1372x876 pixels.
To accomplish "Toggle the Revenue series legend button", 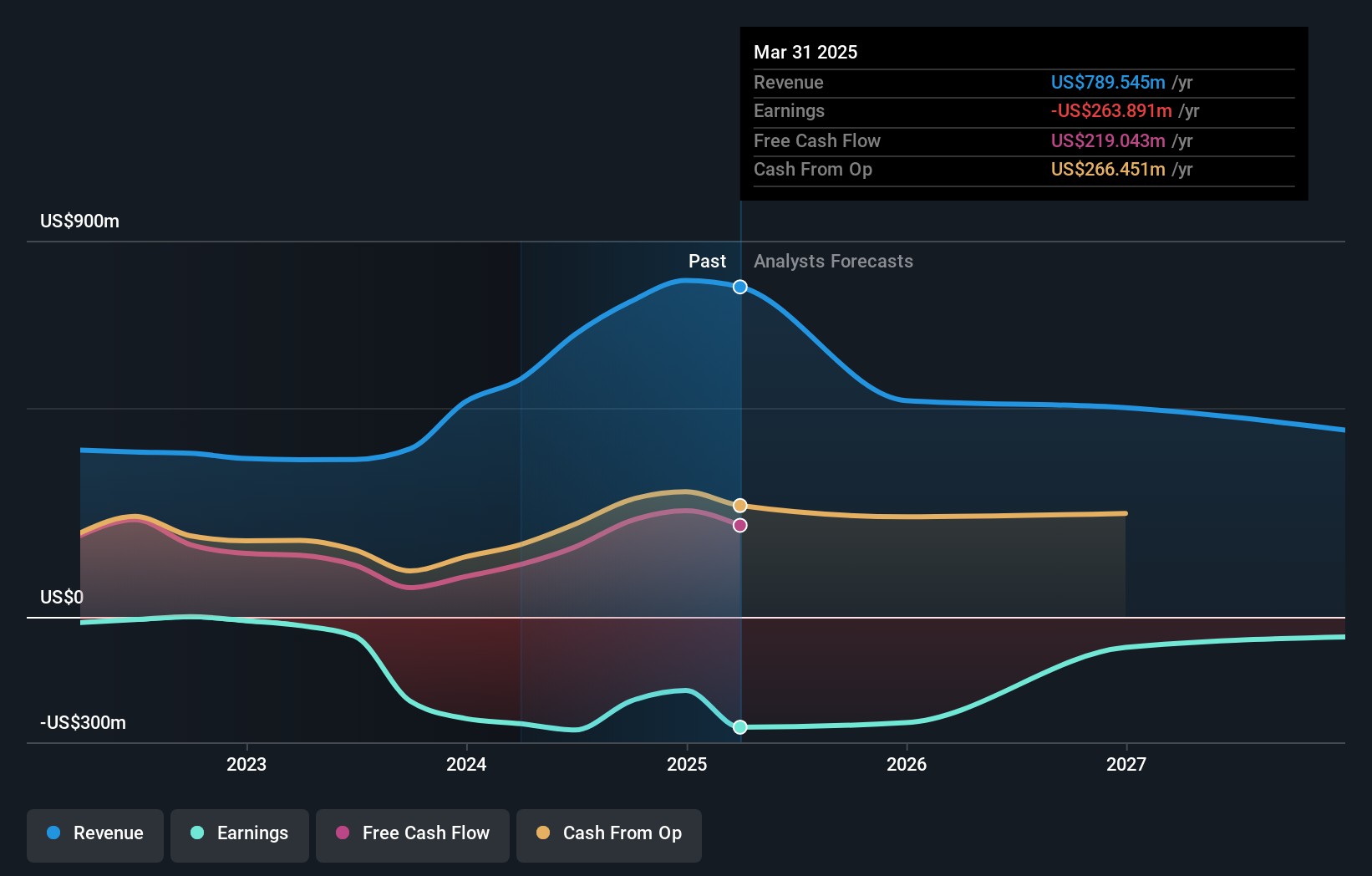I will (95, 835).
